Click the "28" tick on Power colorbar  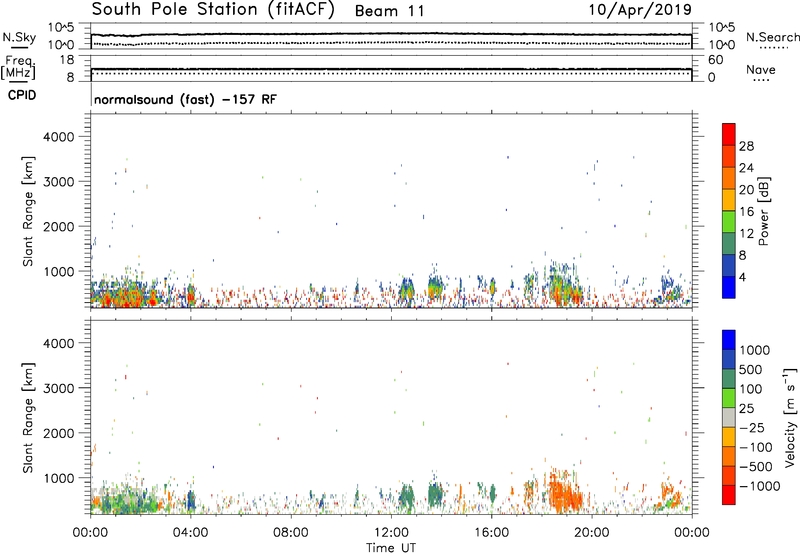click(x=746, y=146)
